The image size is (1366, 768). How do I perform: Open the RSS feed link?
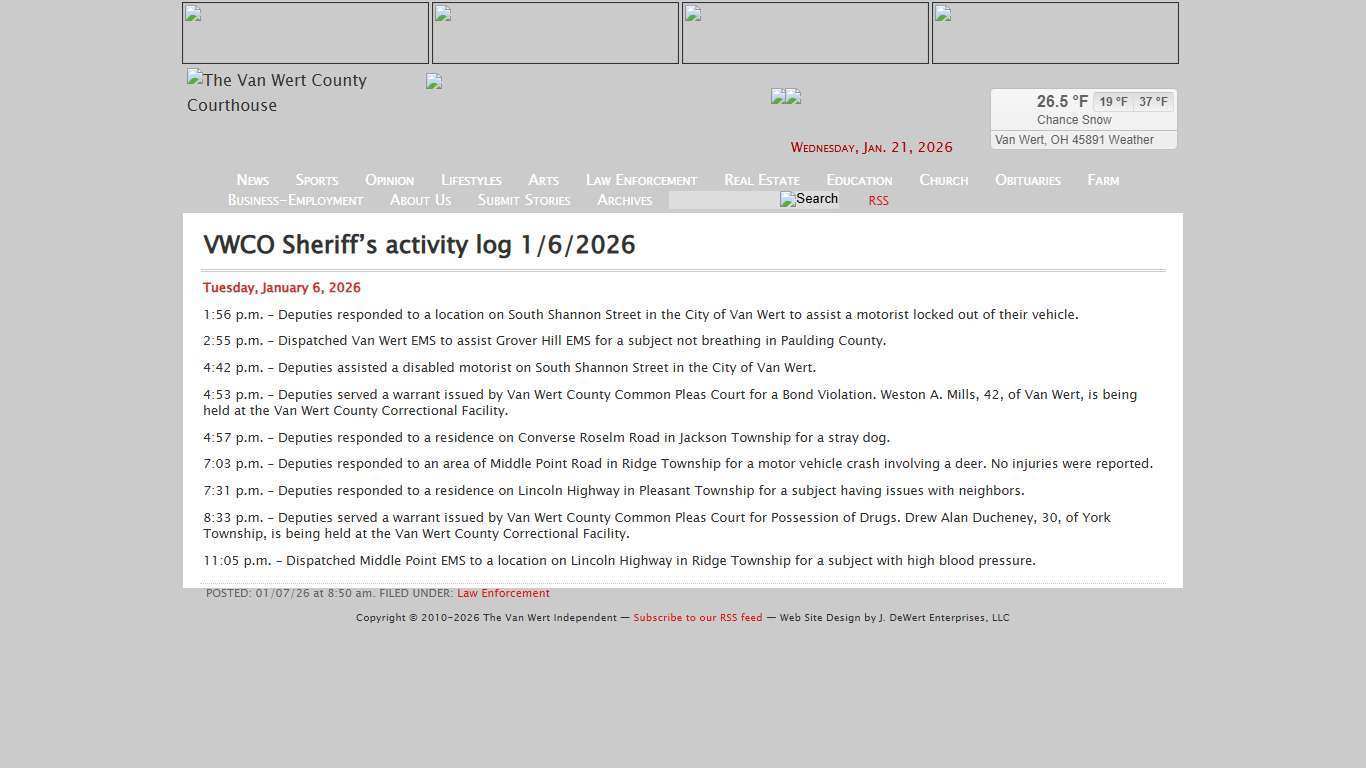point(877,200)
